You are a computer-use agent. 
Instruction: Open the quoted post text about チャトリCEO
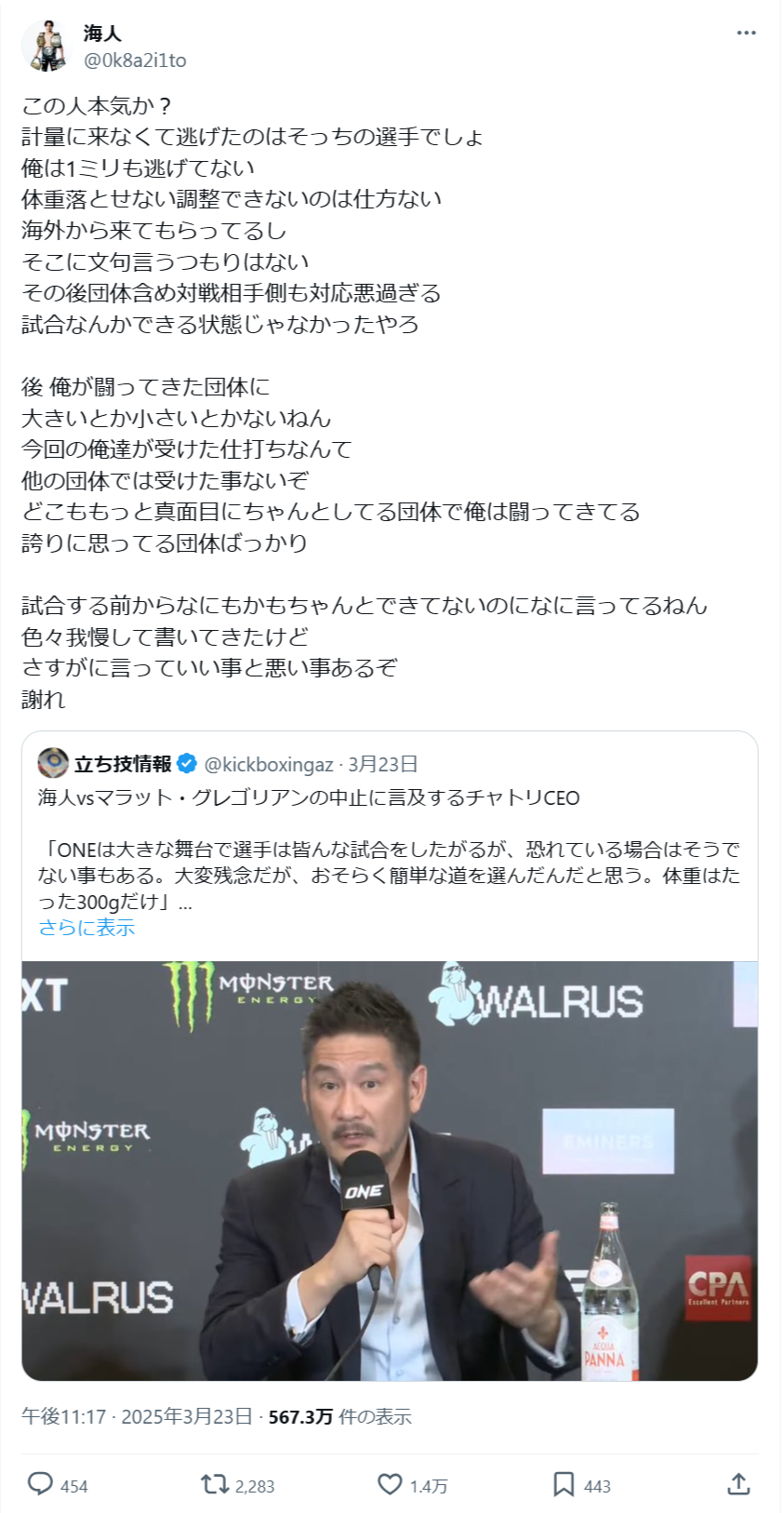[x=390, y=850]
